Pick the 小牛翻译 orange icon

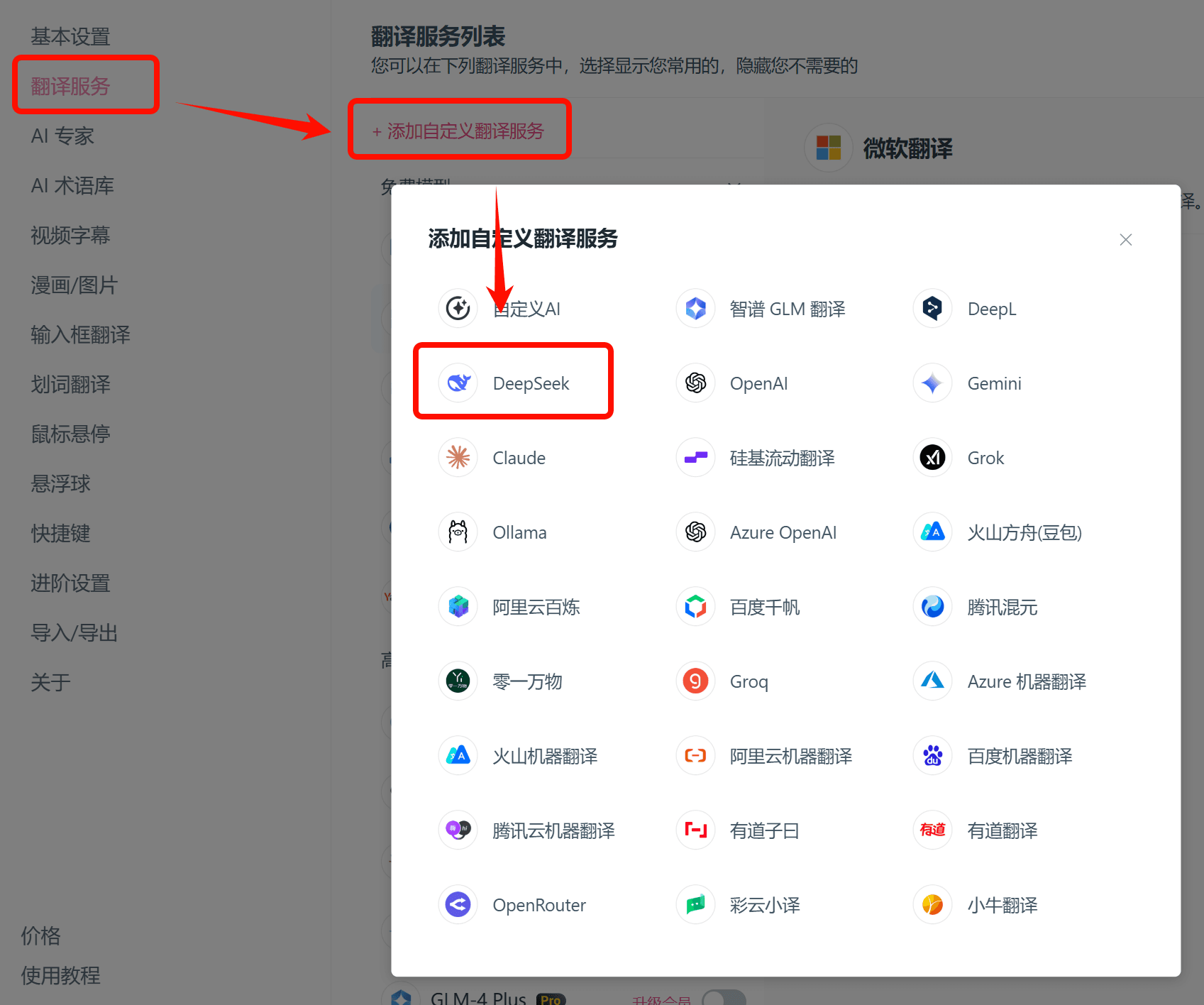pyautogui.click(x=932, y=905)
